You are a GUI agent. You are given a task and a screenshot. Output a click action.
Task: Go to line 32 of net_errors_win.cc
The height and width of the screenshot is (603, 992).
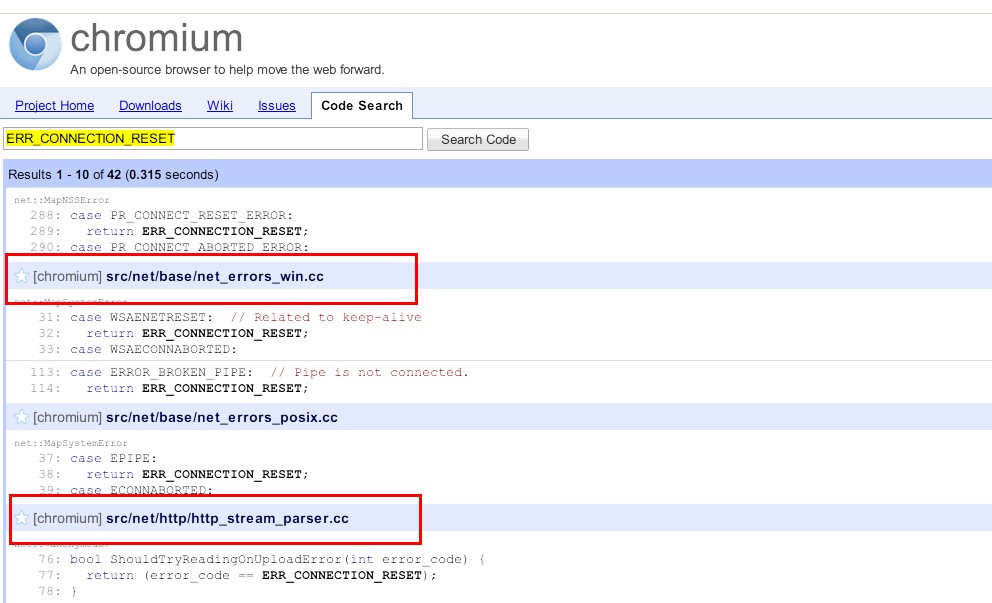pyautogui.click(x=50, y=333)
